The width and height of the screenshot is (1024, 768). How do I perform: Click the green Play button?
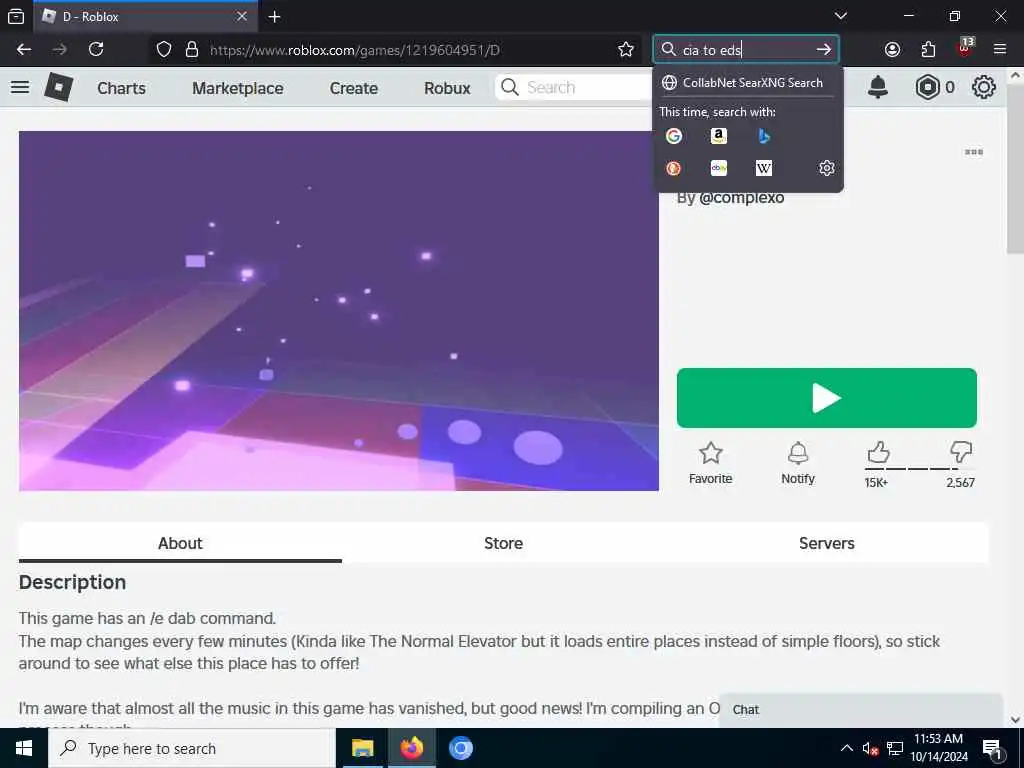(x=827, y=398)
